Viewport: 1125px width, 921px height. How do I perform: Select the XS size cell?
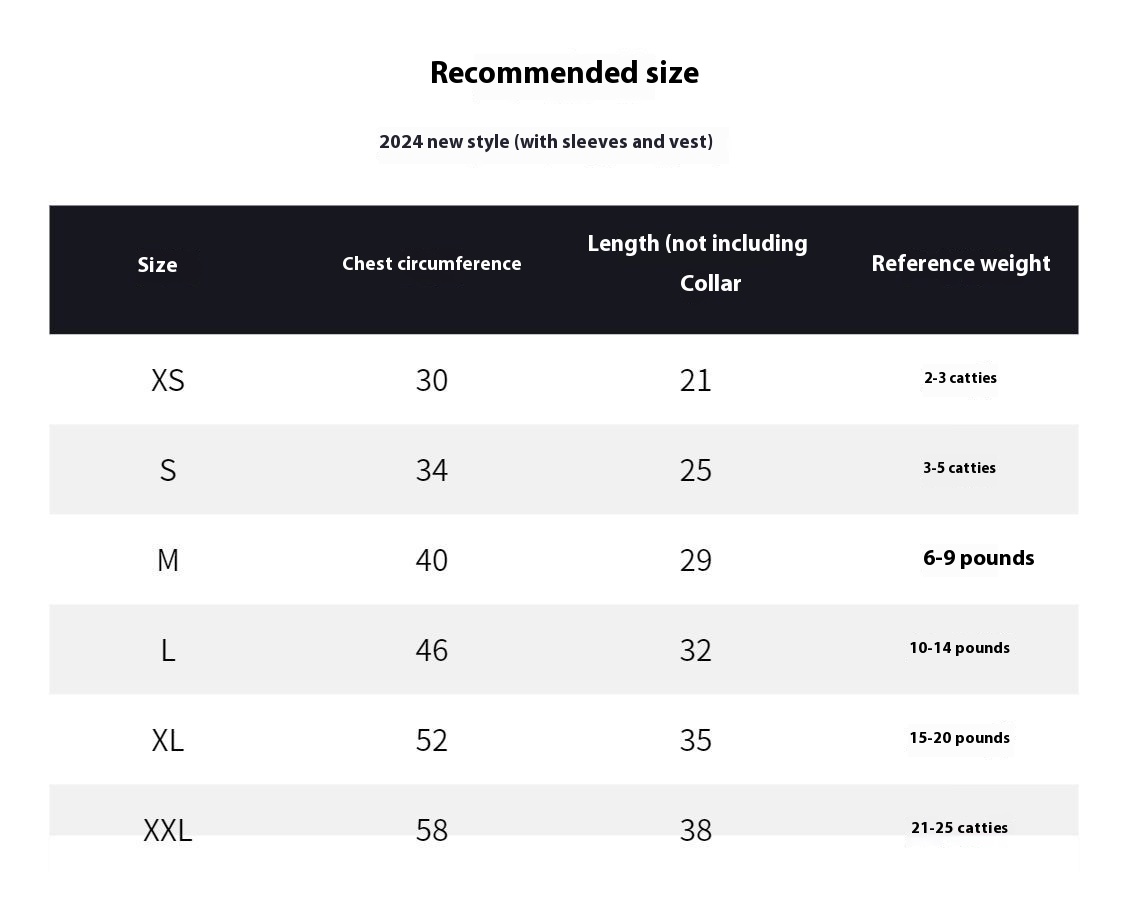click(168, 380)
